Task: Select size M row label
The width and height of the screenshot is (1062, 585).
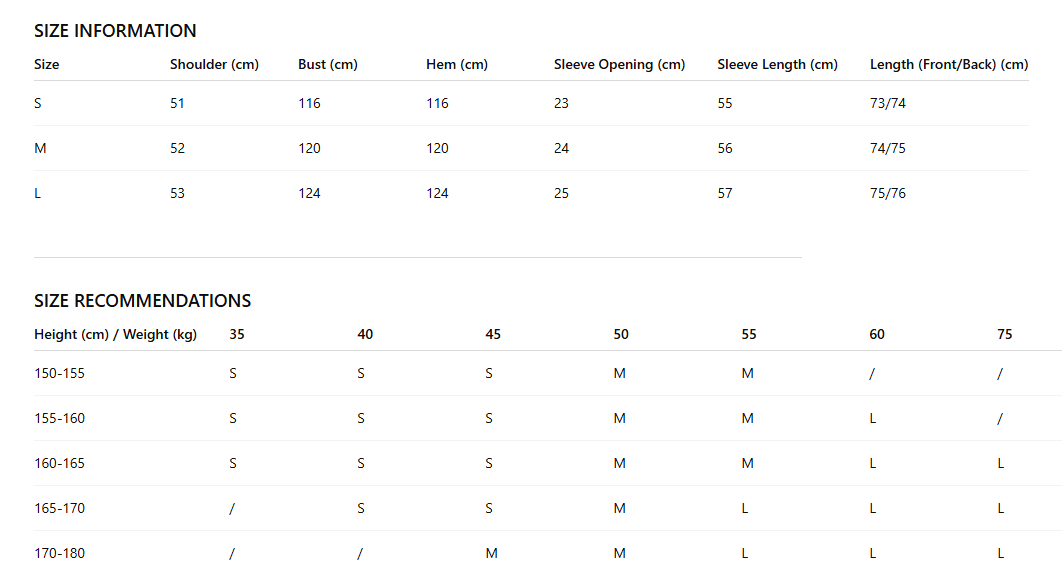Action: pyautogui.click(x=40, y=148)
